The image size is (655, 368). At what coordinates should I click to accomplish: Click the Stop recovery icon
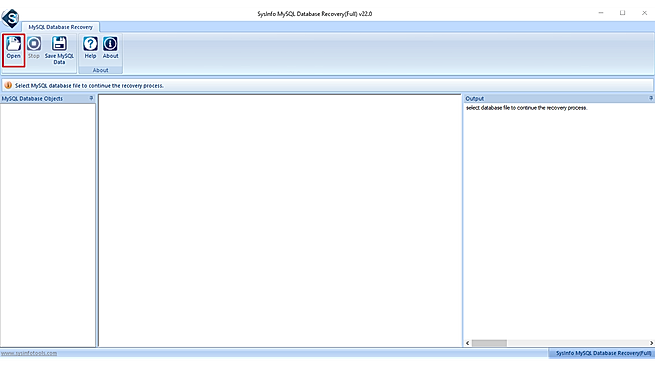tap(34, 48)
